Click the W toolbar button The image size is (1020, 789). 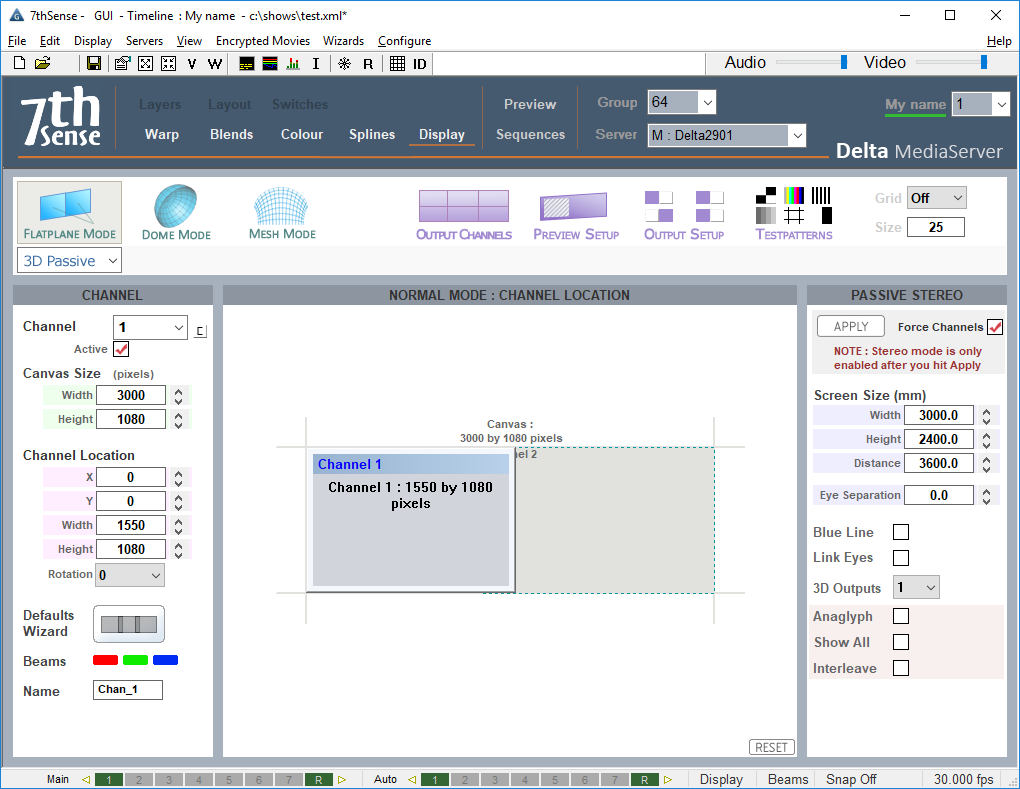[x=215, y=64]
